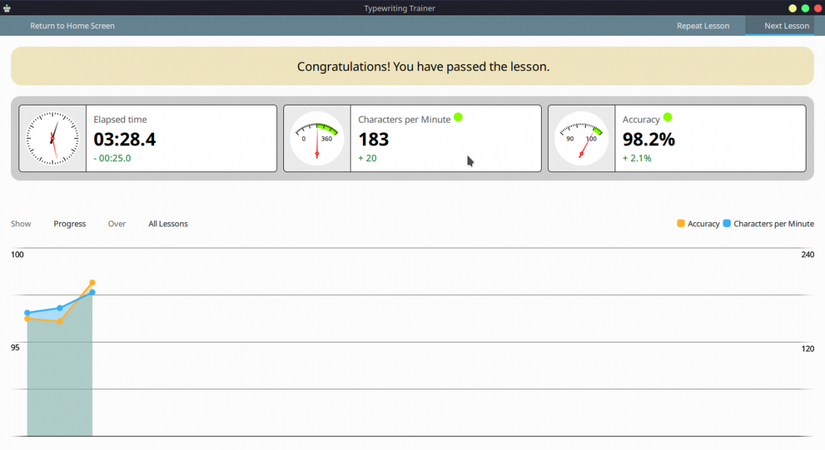Close the Typewriting Trainer window
Viewport: 825px width, 450px height.
818,8
